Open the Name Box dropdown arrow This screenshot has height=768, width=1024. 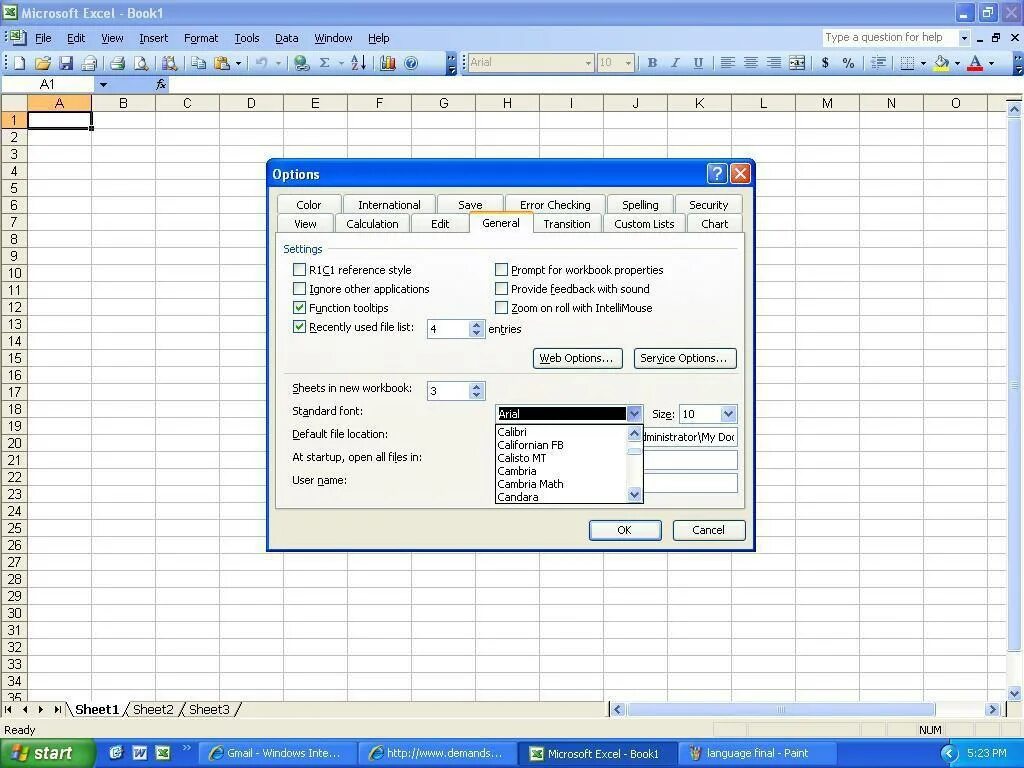point(103,84)
